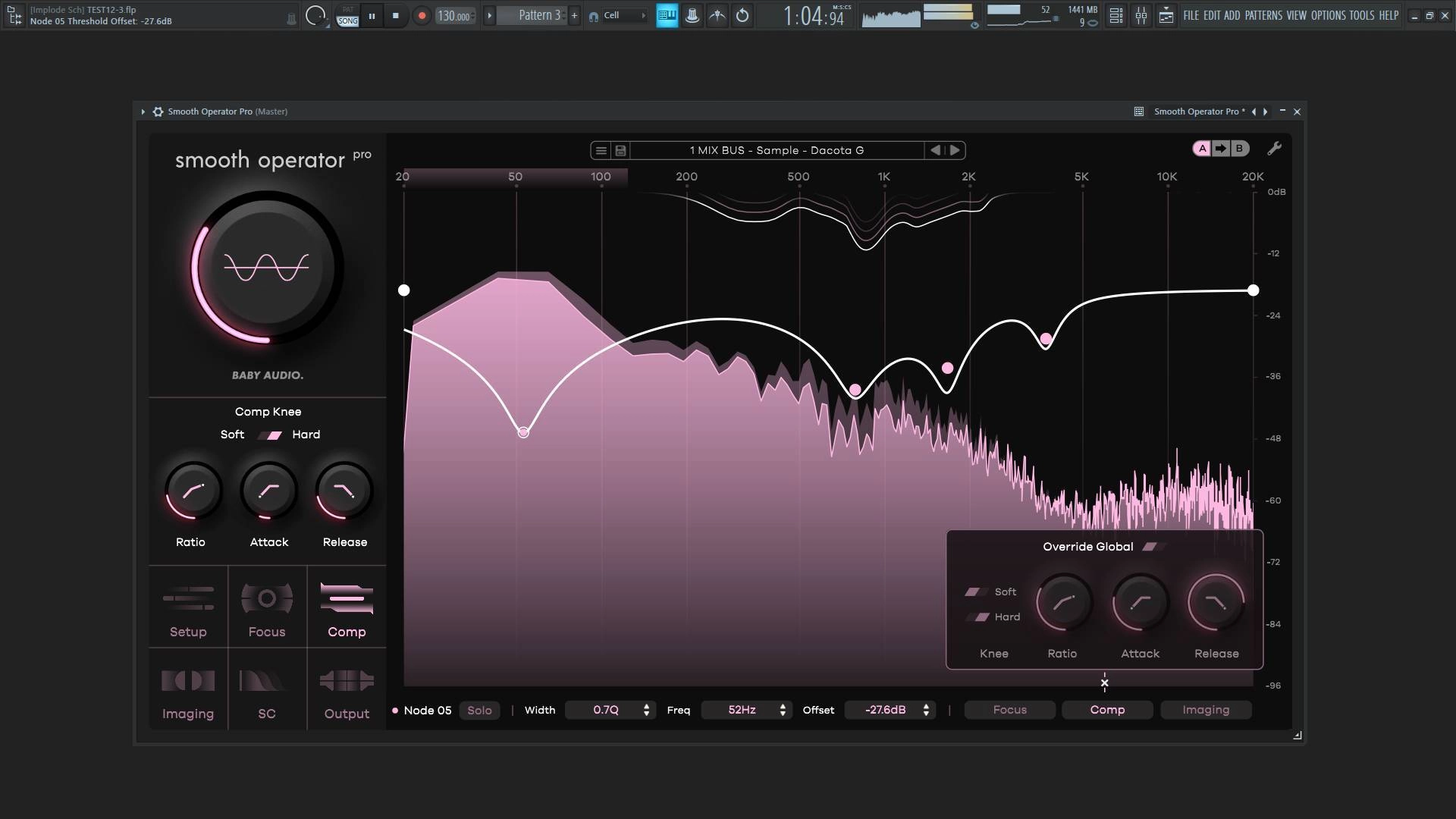Image resolution: width=1456 pixels, height=819 pixels.
Task: Toggle the Override Global switch
Action: [x=1153, y=547]
